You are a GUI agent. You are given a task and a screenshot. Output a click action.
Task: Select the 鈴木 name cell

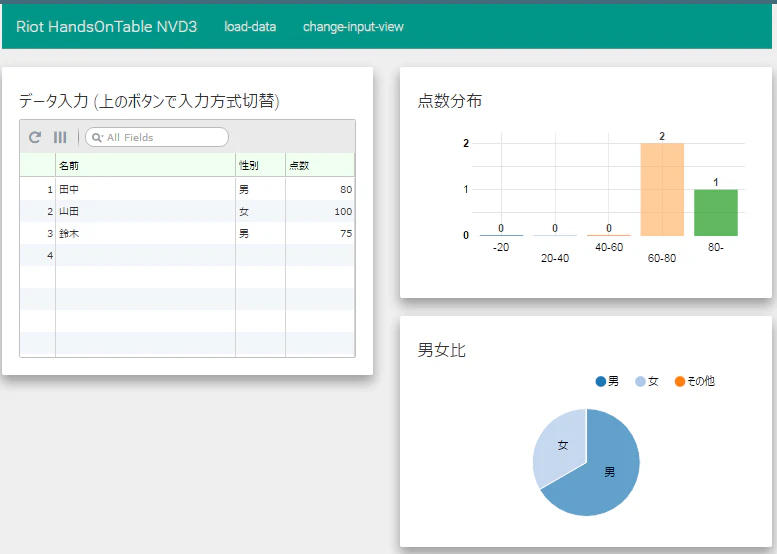(145, 233)
